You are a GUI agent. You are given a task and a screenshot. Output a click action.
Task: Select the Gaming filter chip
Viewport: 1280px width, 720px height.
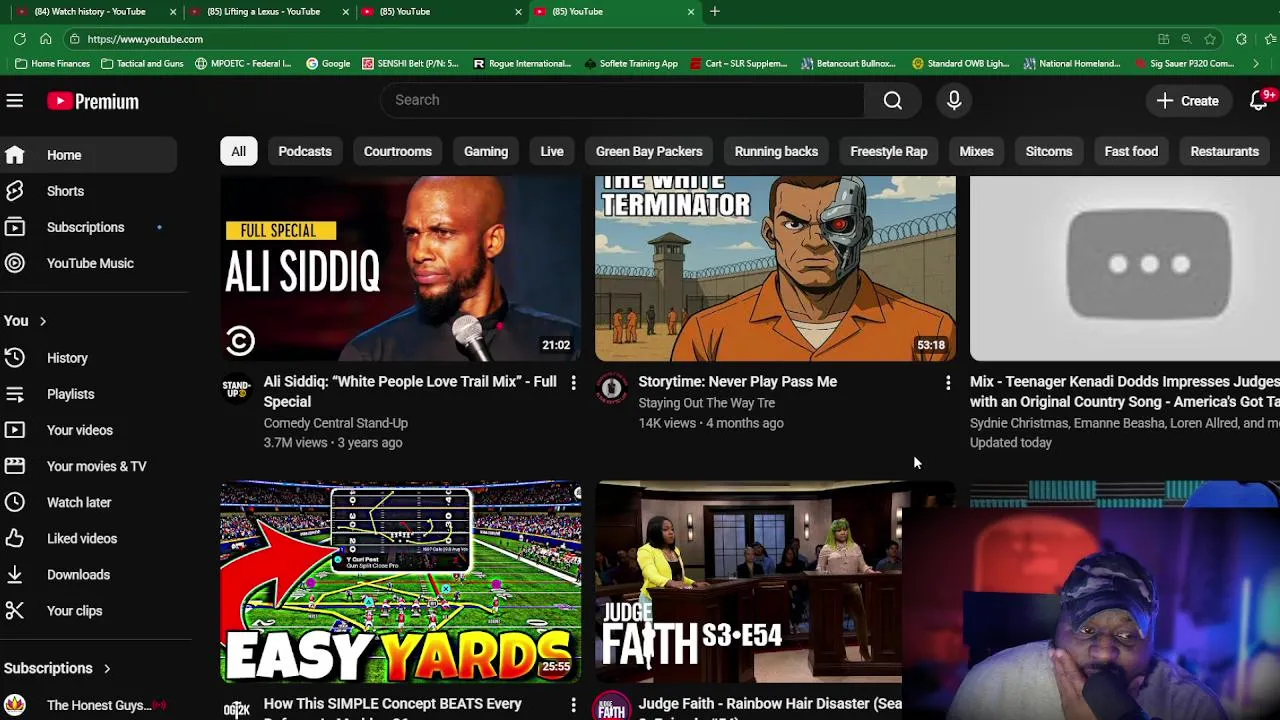pos(486,151)
